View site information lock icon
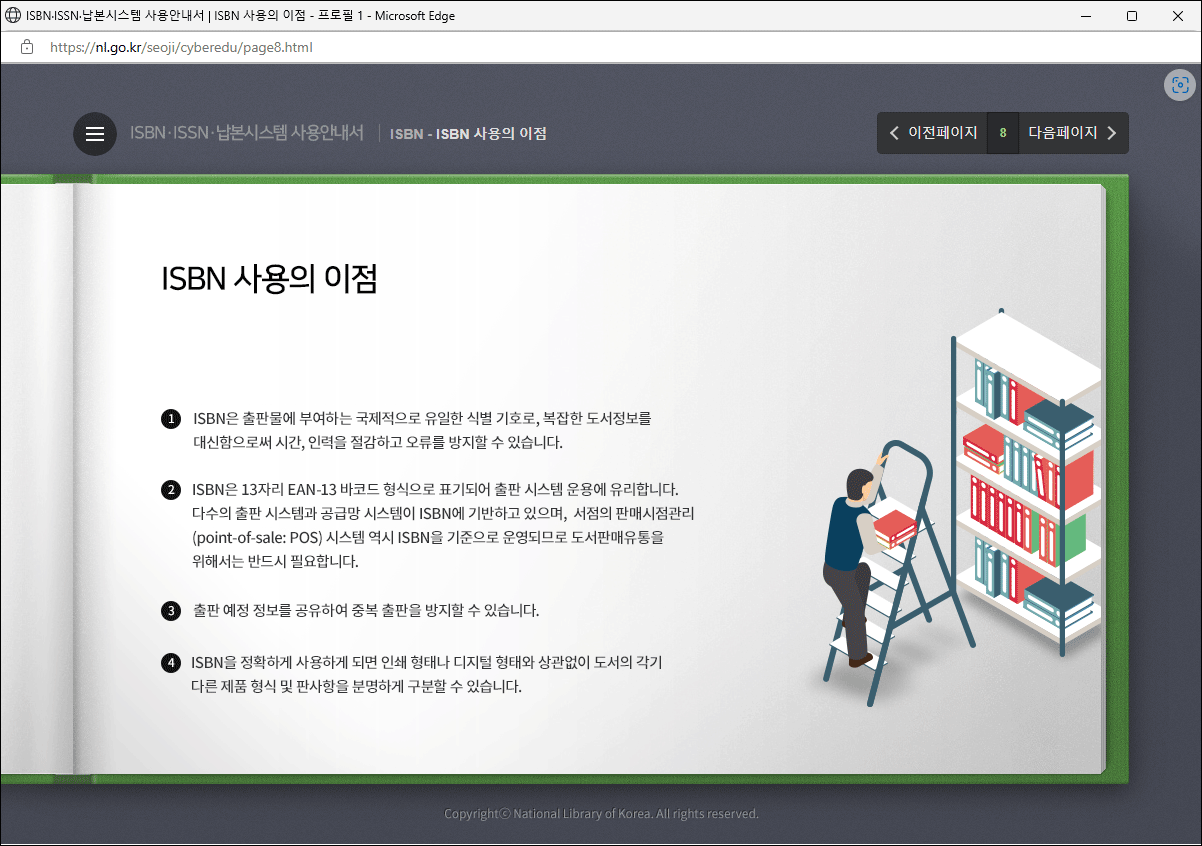 27,47
